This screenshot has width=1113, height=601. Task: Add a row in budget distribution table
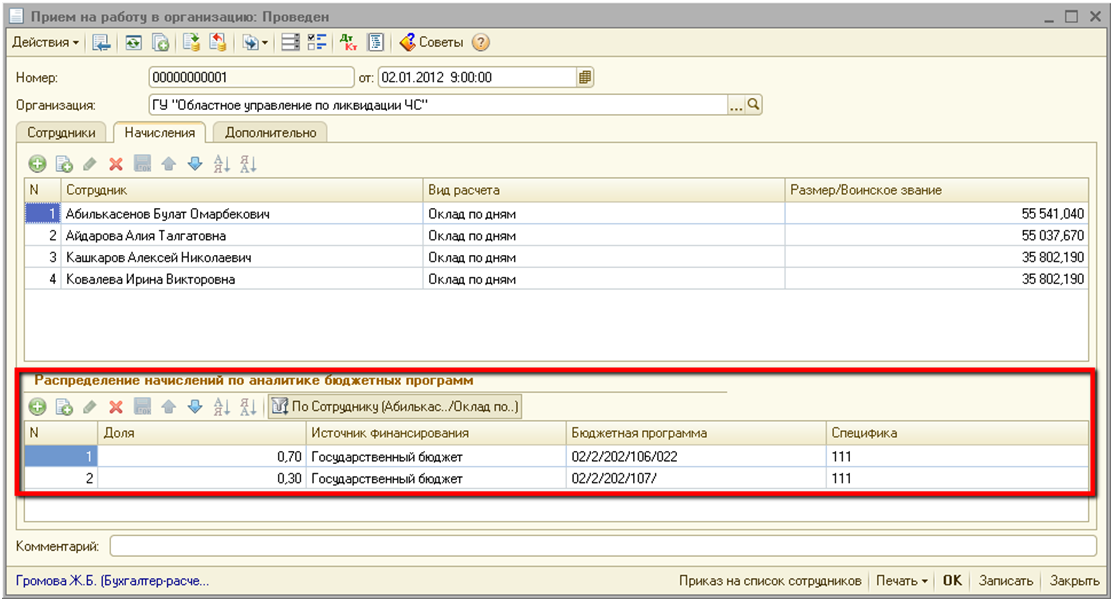(37, 406)
